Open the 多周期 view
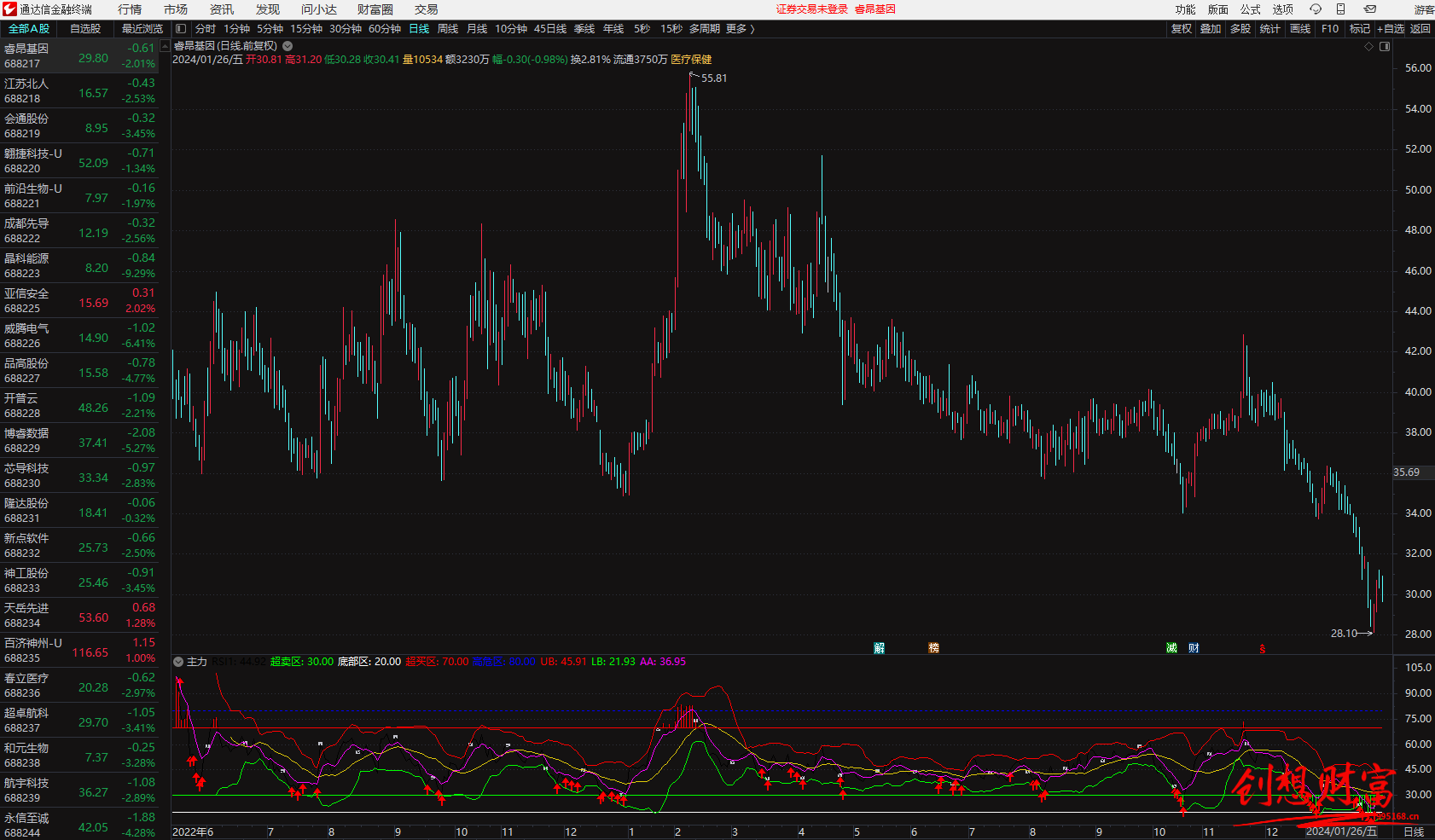Viewport: 1435px width, 840px height. [x=705, y=29]
